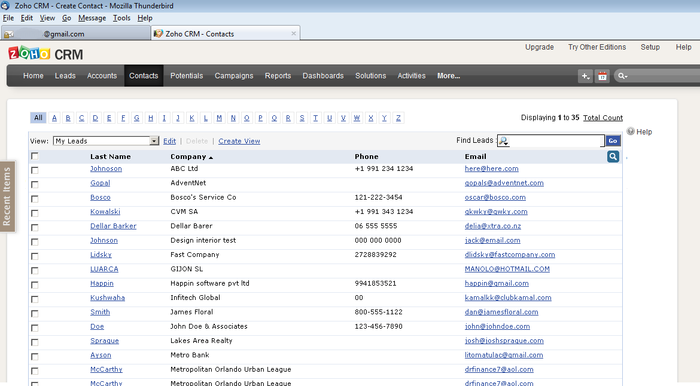Toggle the select-all header checkbox

pyautogui.click(x=34, y=156)
